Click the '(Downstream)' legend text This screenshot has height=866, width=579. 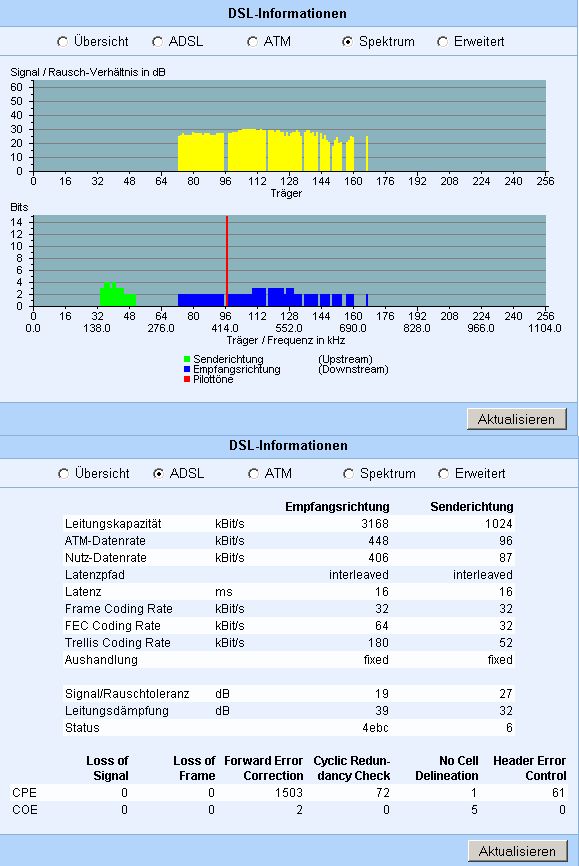pos(353,369)
